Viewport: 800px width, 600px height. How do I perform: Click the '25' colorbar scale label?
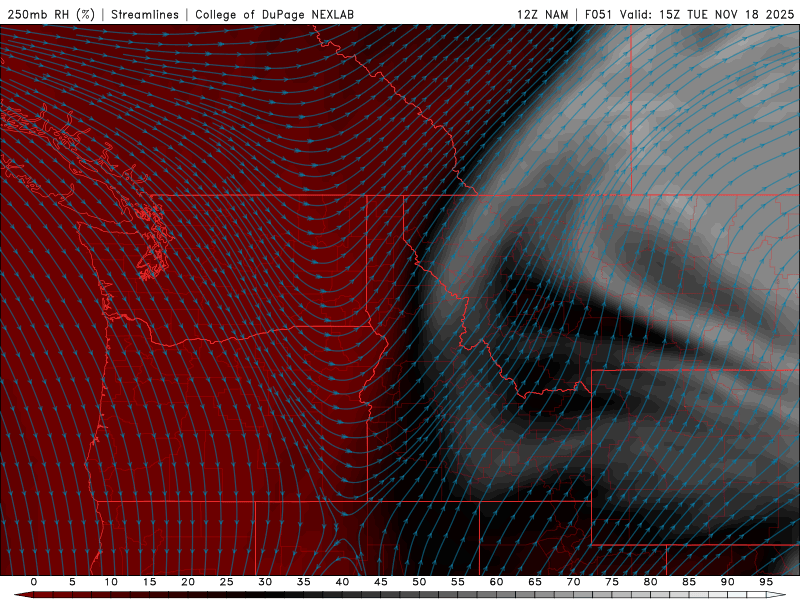click(x=227, y=582)
